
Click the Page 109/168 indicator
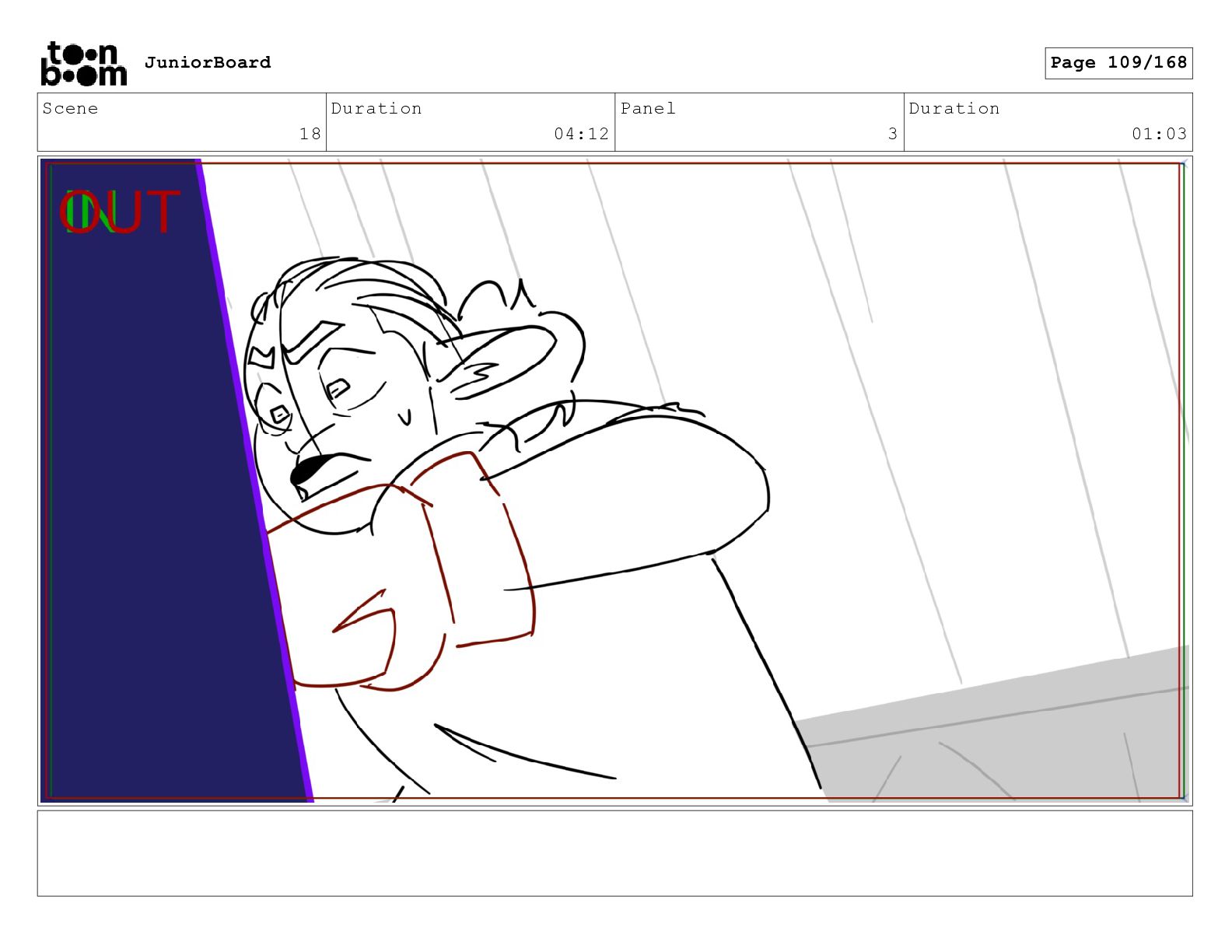(x=1118, y=63)
